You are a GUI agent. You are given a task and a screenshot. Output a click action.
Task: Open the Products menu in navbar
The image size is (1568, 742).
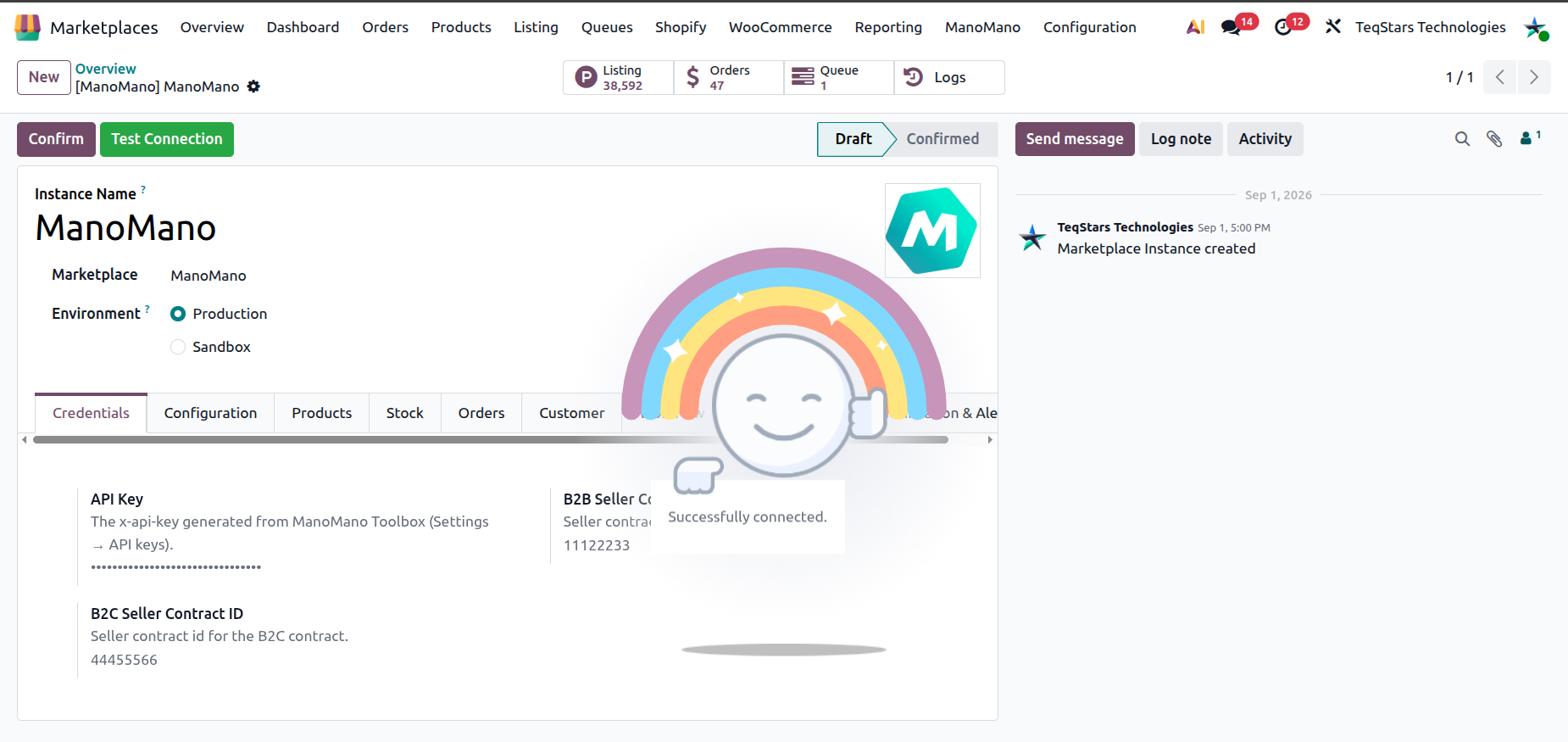[461, 27]
